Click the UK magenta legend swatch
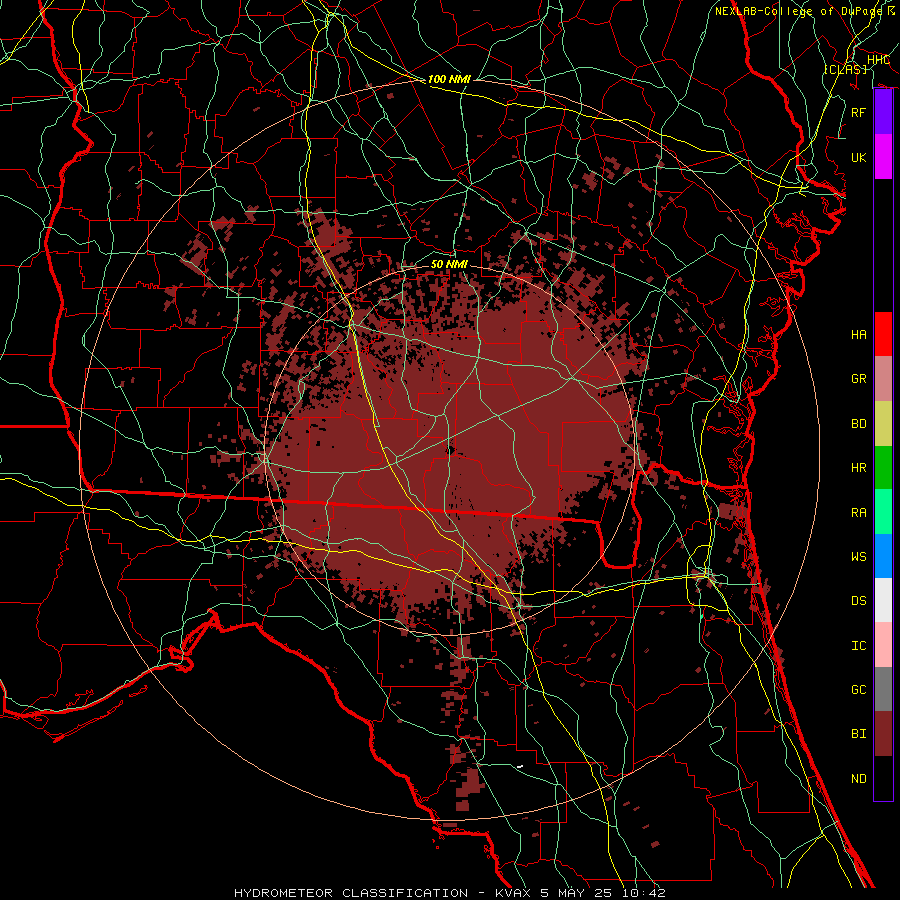Image resolution: width=900 pixels, height=900 pixels. point(883,157)
